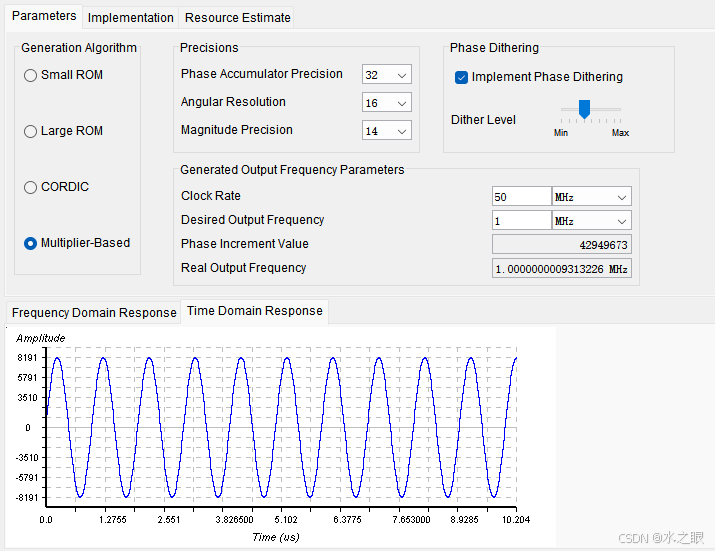The width and height of the screenshot is (715, 551).
Task: Click the Angular Resolution label
Action: click(x=233, y=102)
